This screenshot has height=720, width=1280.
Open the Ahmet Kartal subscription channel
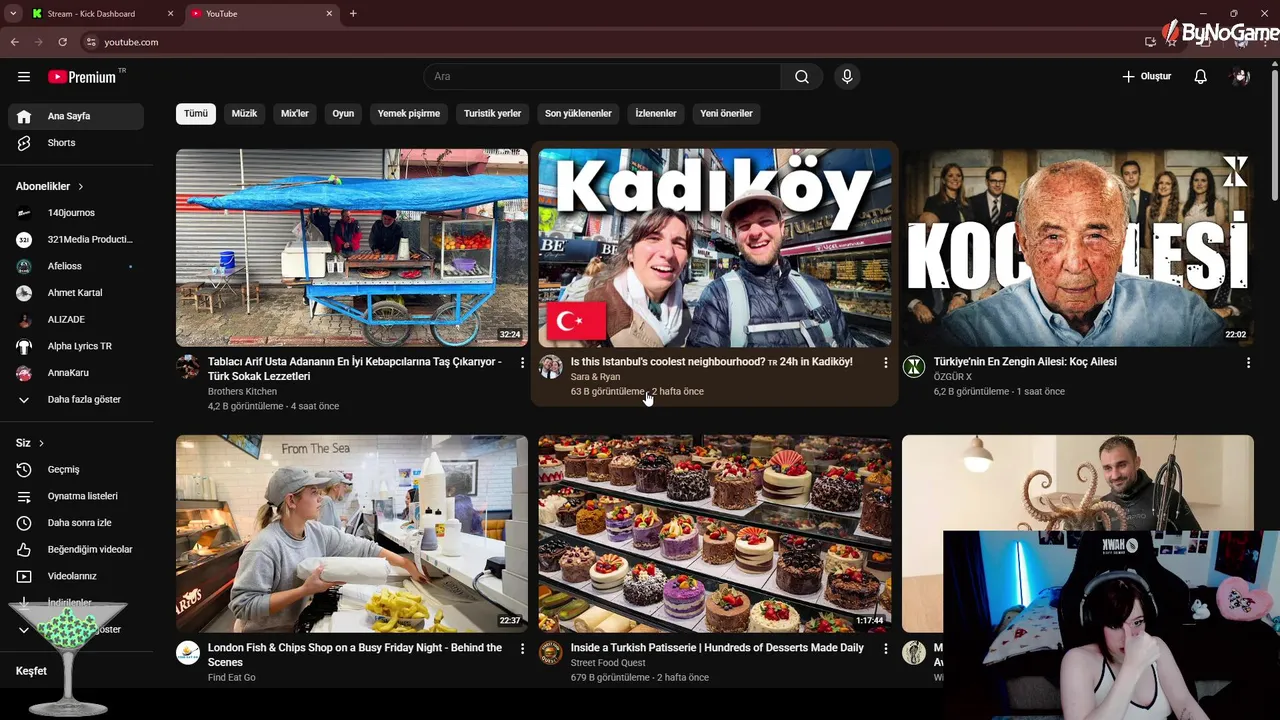pos(76,293)
